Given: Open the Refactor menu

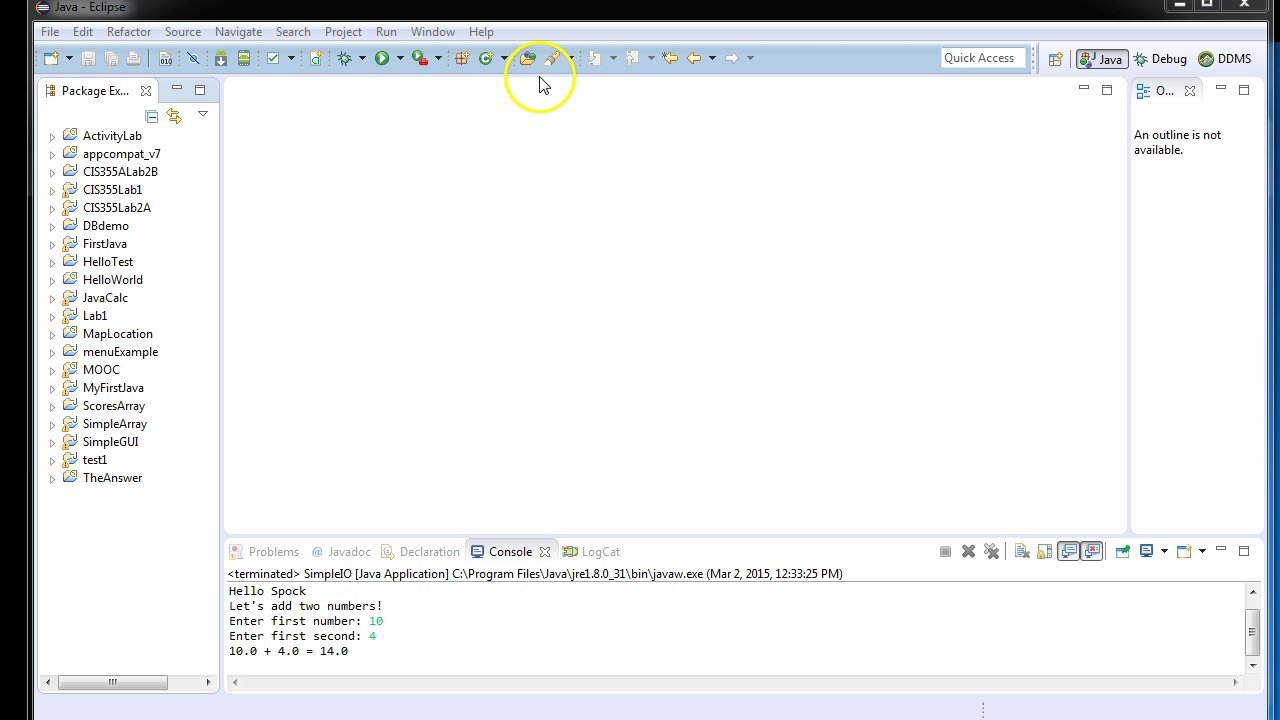Looking at the screenshot, I should click(x=128, y=32).
